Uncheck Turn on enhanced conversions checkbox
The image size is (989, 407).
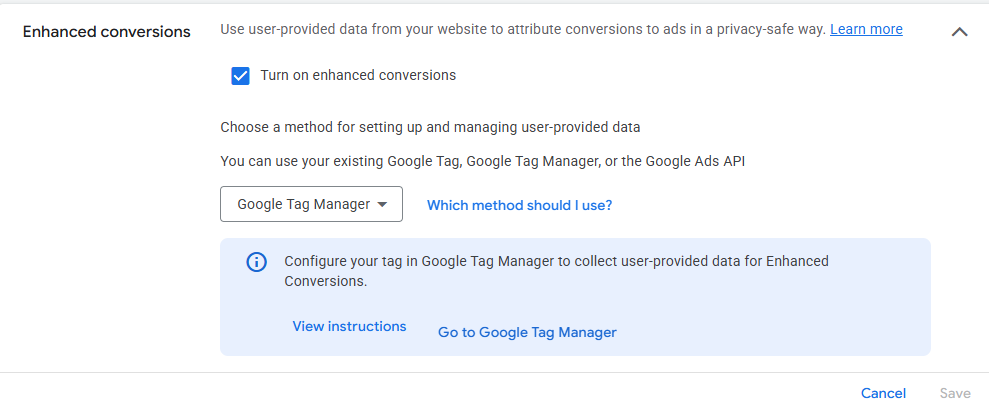(x=240, y=76)
